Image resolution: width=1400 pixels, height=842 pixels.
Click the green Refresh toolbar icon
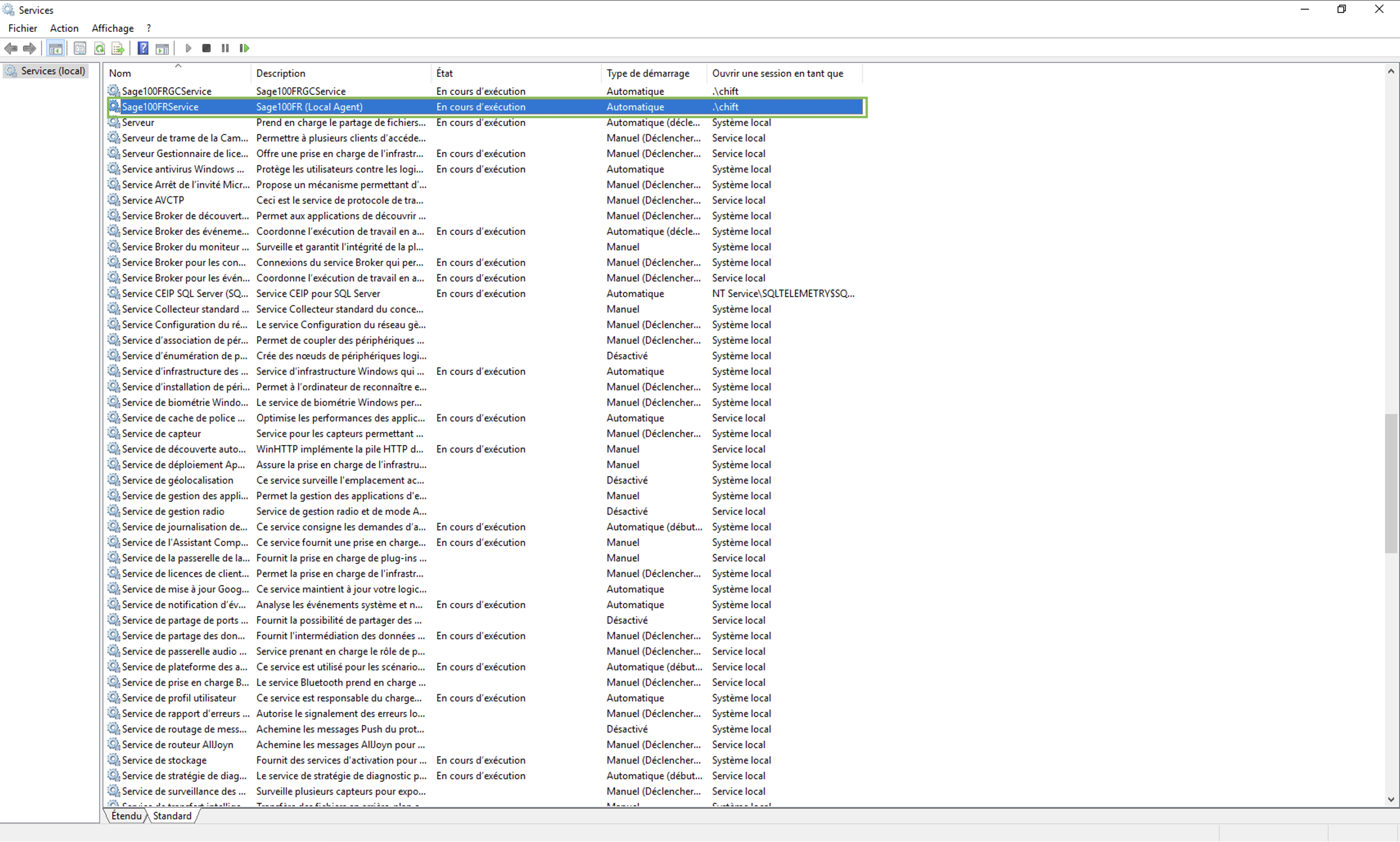(x=99, y=48)
